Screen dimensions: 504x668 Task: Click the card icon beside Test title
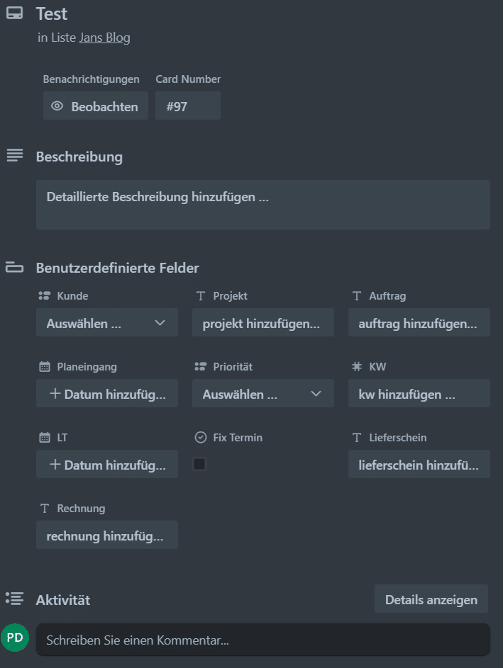click(x=14, y=13)
